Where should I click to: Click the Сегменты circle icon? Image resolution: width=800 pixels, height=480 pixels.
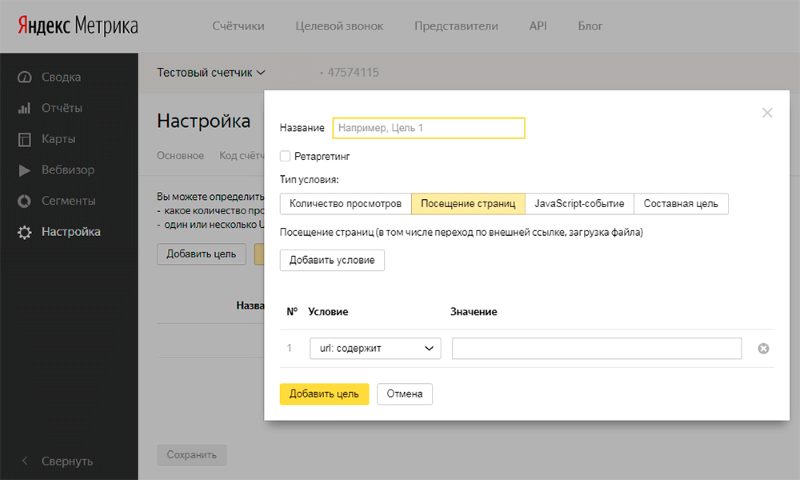click(24, 201)
